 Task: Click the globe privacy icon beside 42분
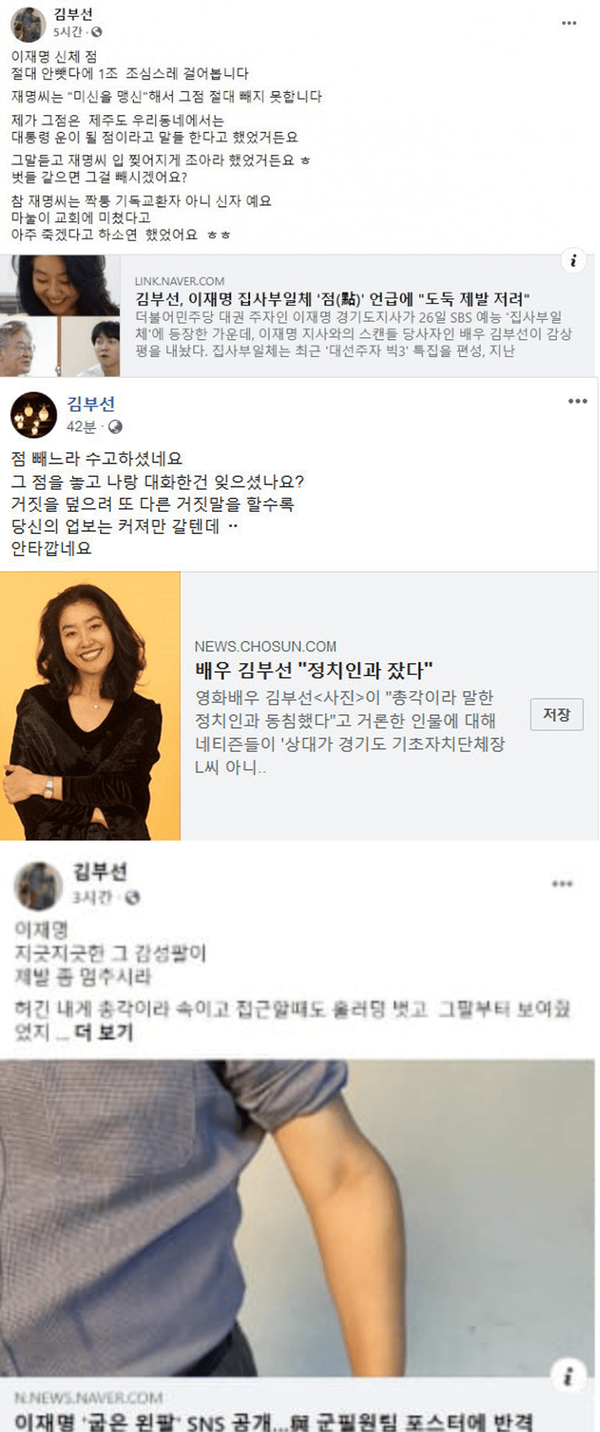click(x=115, y=427)
